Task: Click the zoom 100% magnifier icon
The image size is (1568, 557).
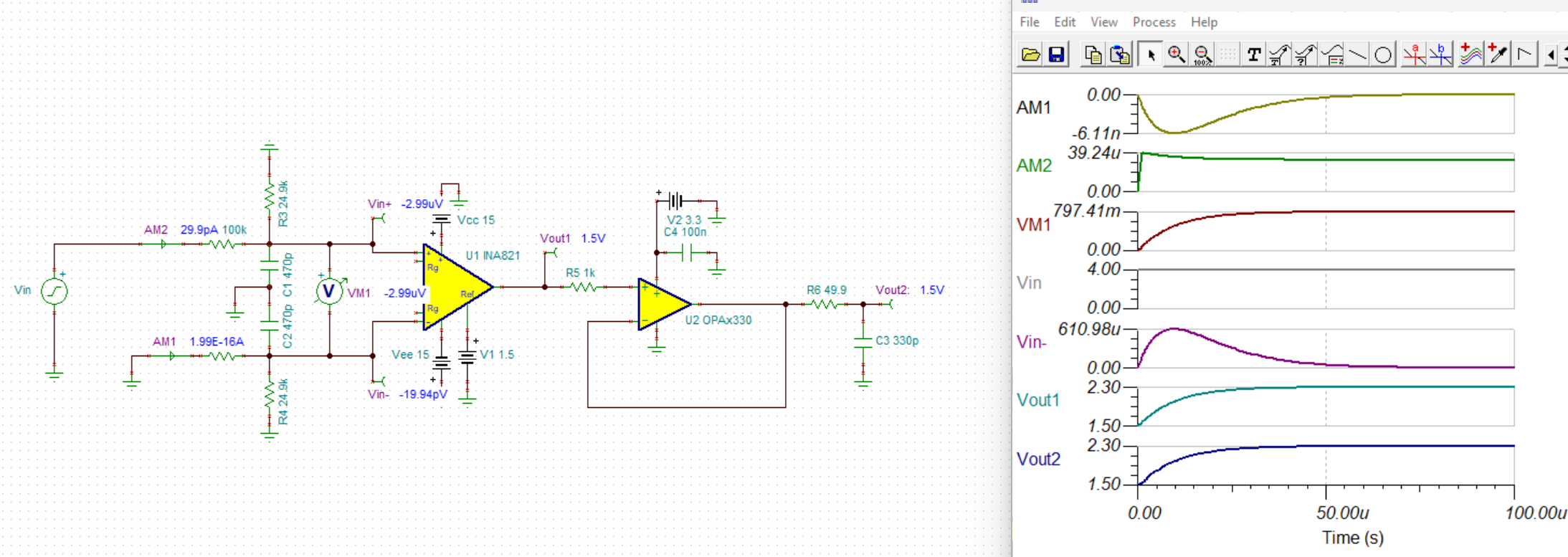Action: click(x=1203, y=54)
